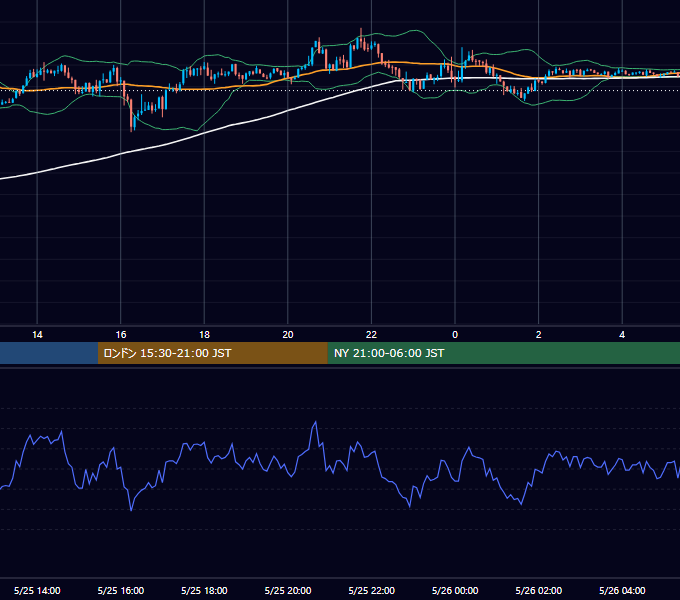Click the 16 hour axis label
Image resolution: width=680 pixels, height=600 pixels.
pyautogui.click(x=121, y=335)
